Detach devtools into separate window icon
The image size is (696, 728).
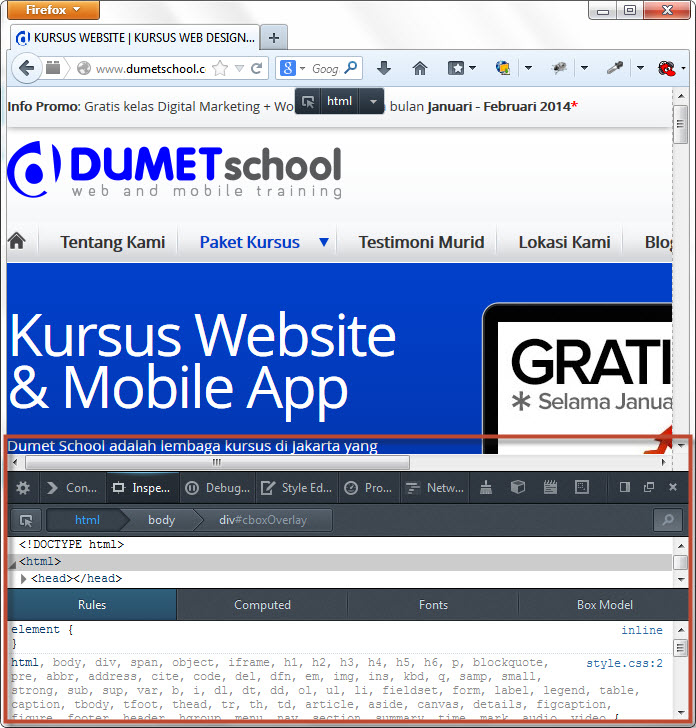[649, 487]
